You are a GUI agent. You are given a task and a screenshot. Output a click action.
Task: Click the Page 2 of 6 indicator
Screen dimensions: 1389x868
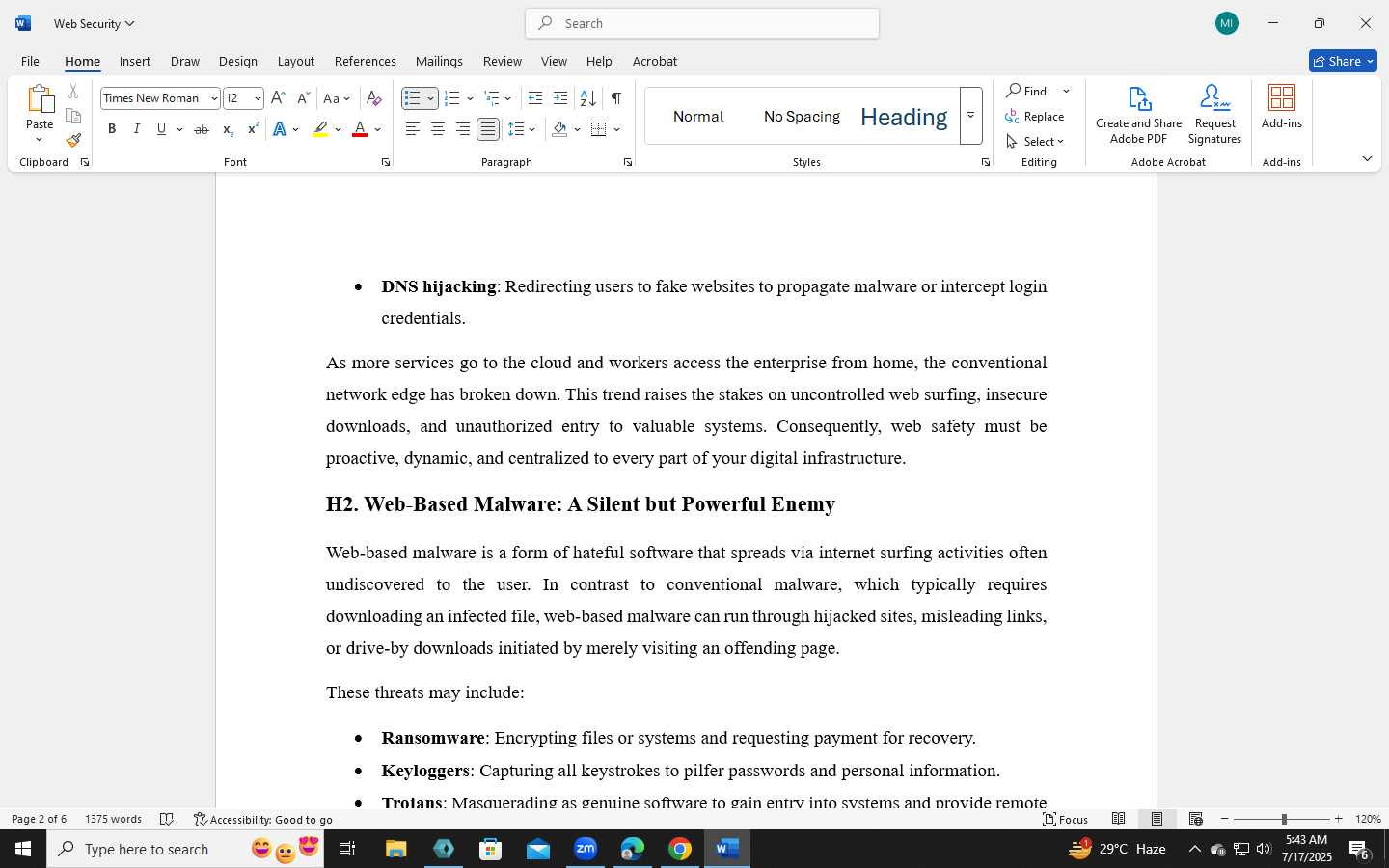40,819
